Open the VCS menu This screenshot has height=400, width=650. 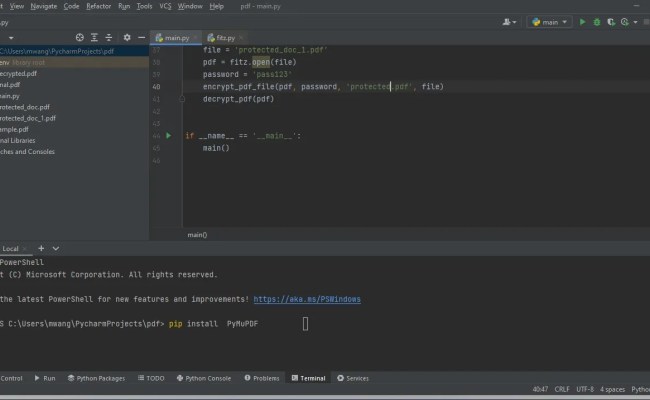pos(165,6)
